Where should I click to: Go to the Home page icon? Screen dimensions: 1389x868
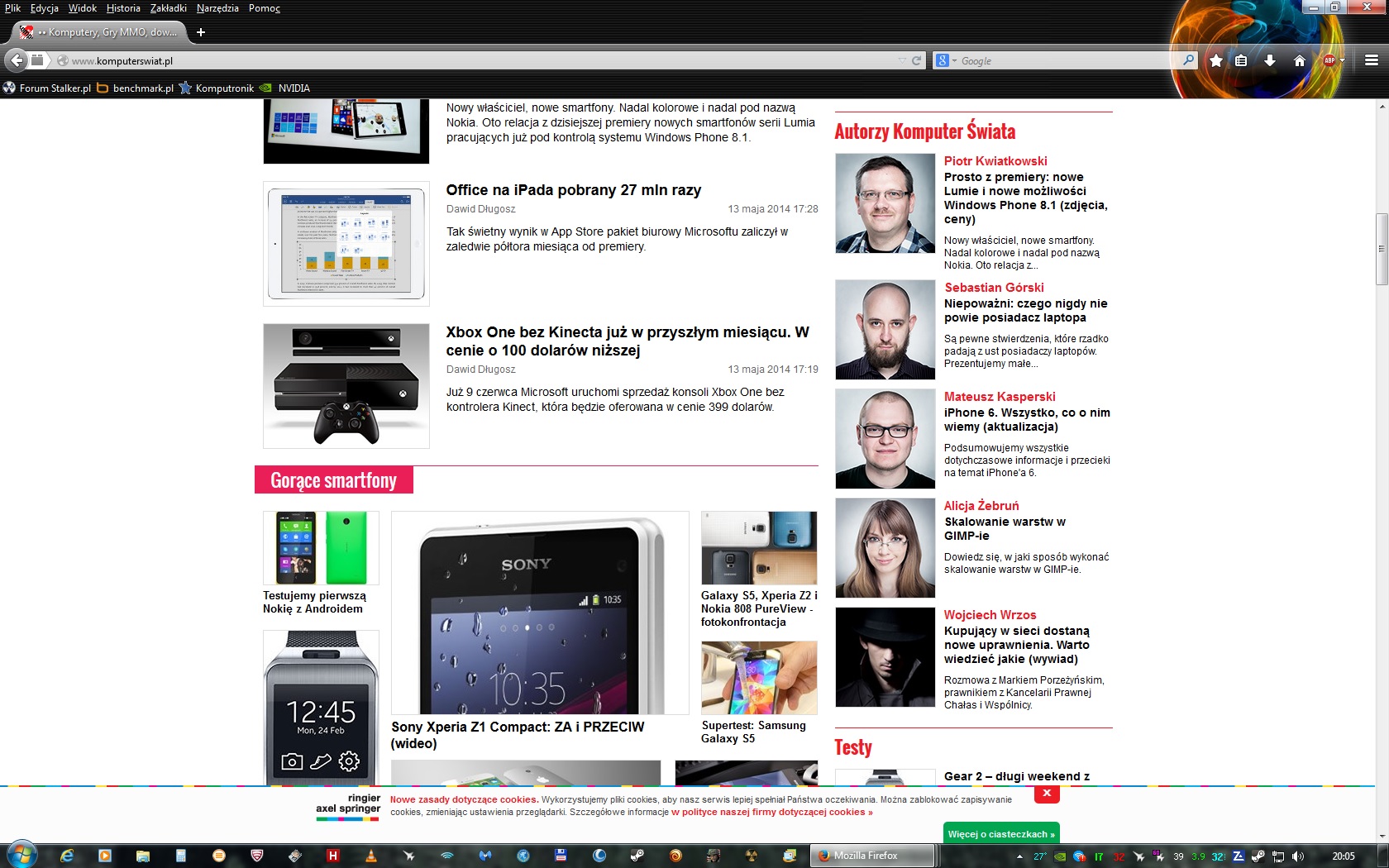point(1299,60)
